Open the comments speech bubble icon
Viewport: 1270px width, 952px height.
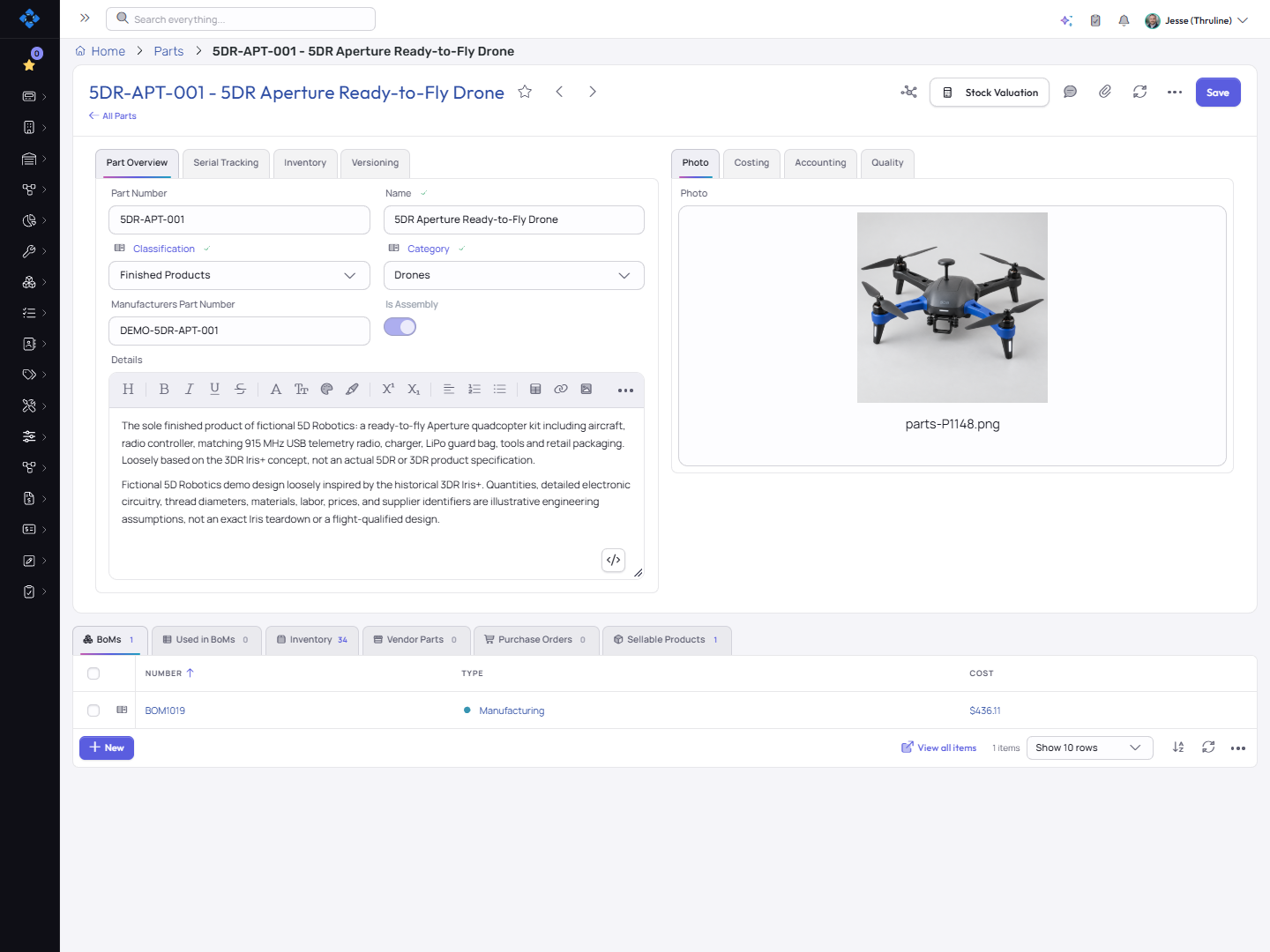tap(1070, 92)
